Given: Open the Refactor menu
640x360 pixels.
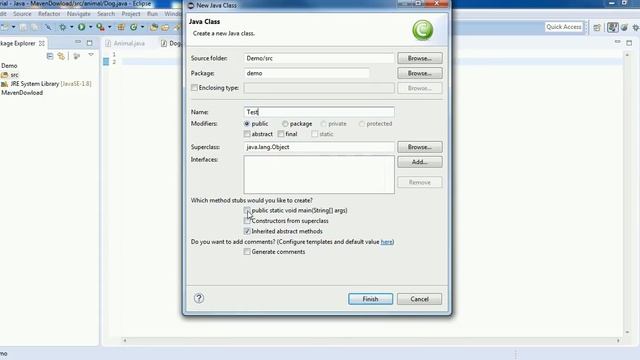Looking at the screenshot, I should click(49, 14).
